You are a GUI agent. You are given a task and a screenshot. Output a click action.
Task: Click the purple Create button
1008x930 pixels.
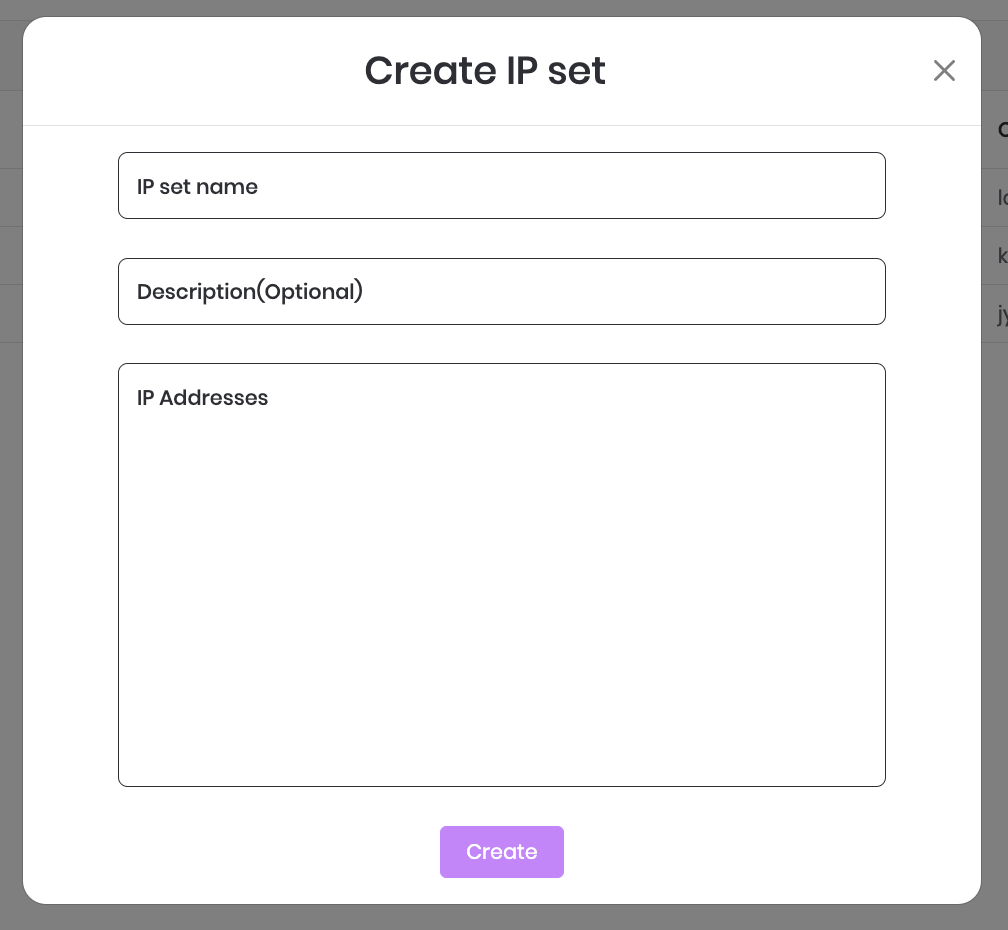coord(501,852)
